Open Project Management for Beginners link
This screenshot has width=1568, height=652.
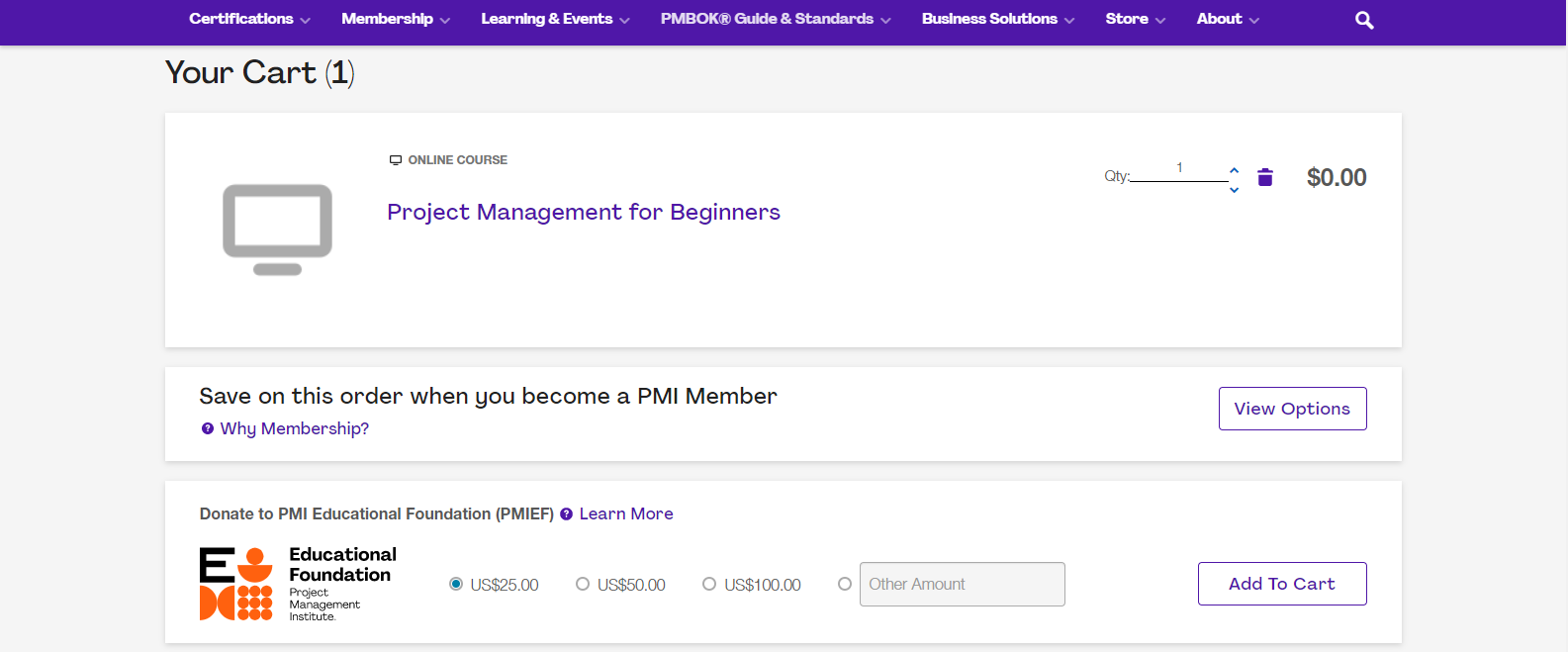click(x=584, y=212)
